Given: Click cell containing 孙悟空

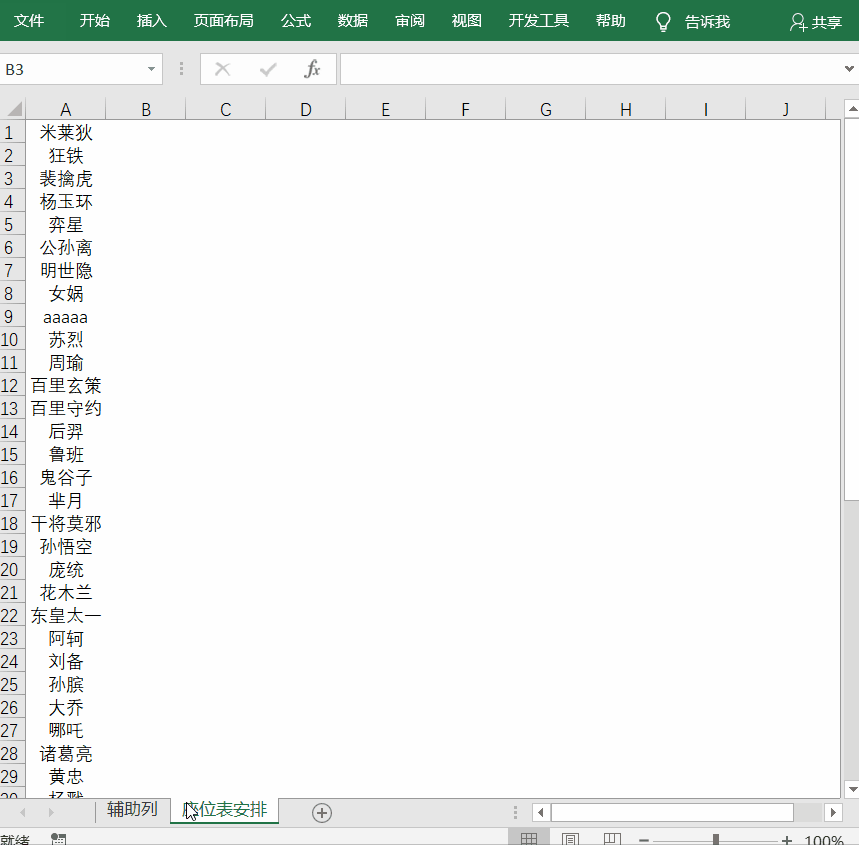Looking at the screenshot, I should pyautogui.click(x=66, y=547).
